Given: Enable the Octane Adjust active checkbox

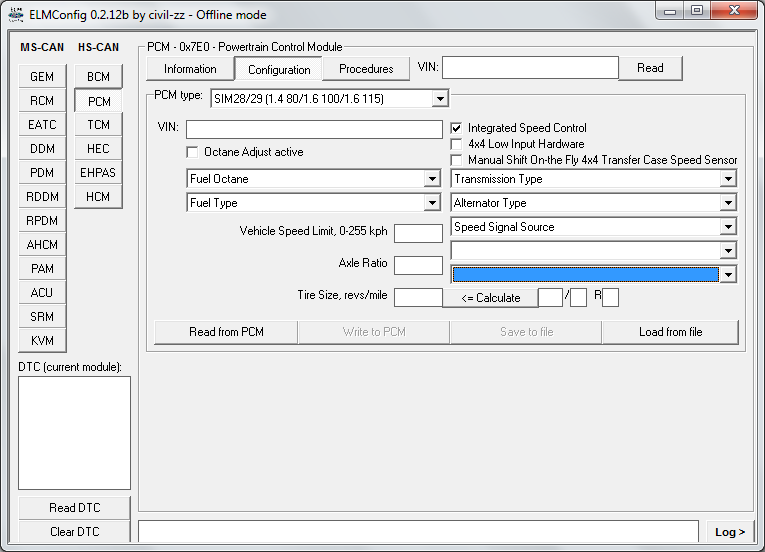Looking at the screenshot, I should click(x=193, y=152).
